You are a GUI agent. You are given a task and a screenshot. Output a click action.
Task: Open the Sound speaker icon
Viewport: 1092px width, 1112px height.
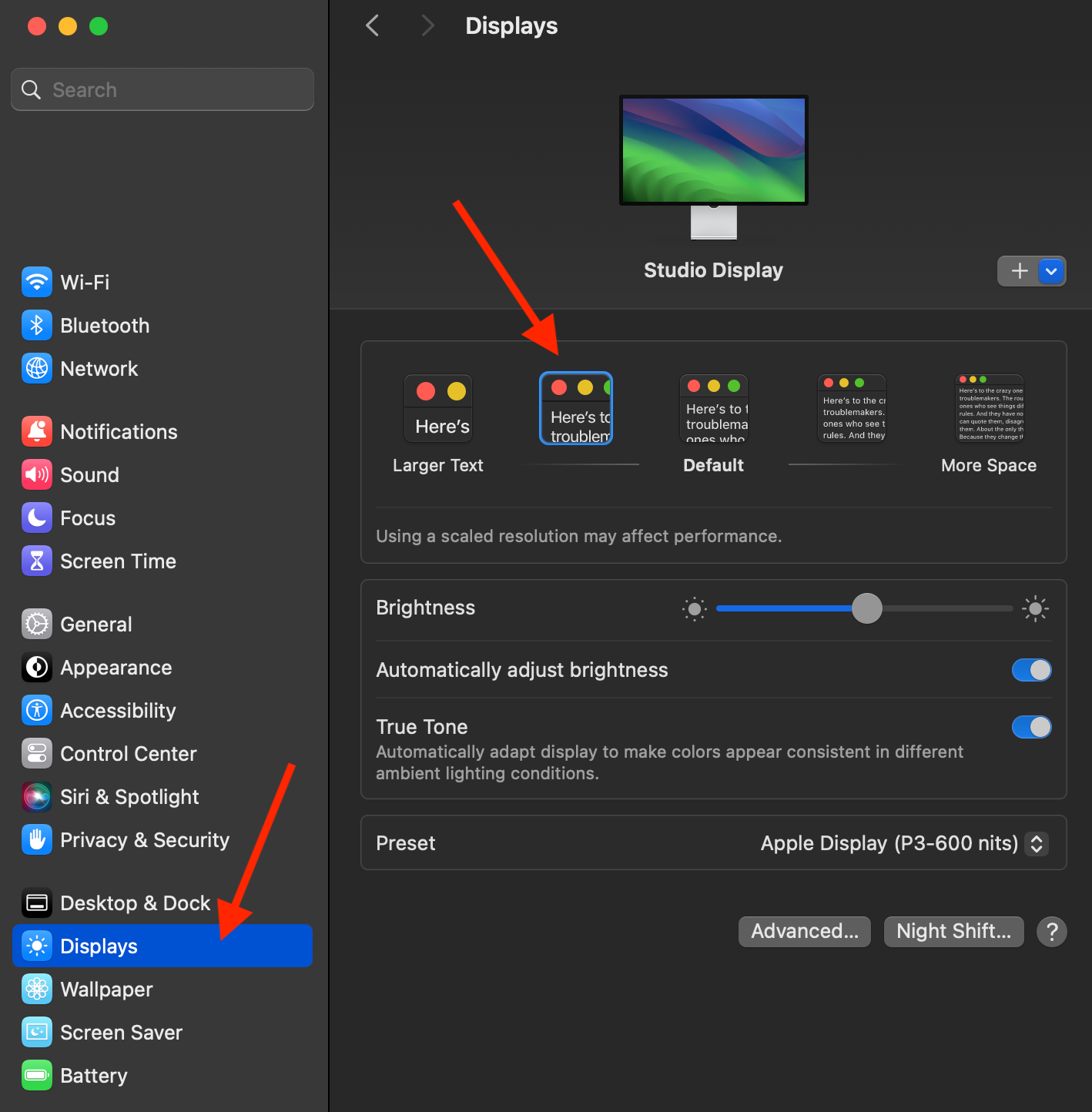(37, 474)
